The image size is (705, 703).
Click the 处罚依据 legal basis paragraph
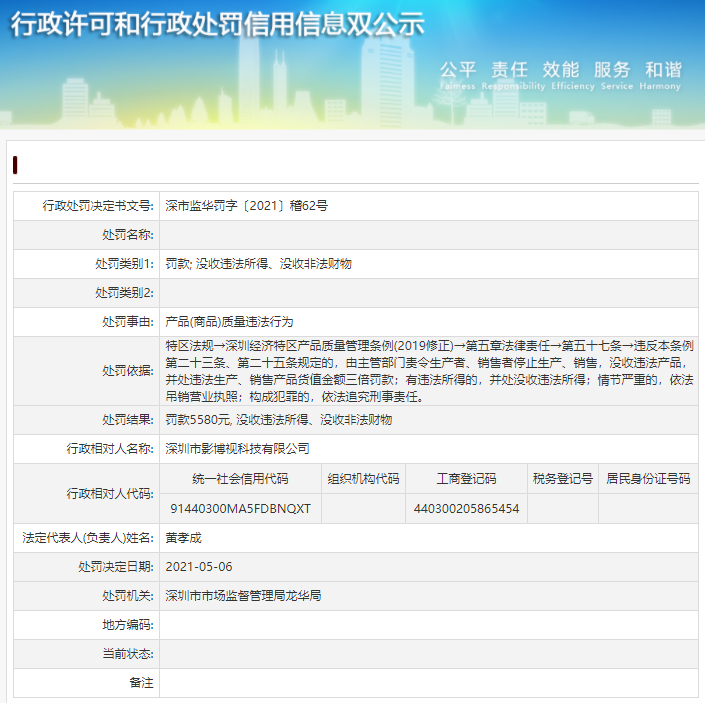click(428, 370)
